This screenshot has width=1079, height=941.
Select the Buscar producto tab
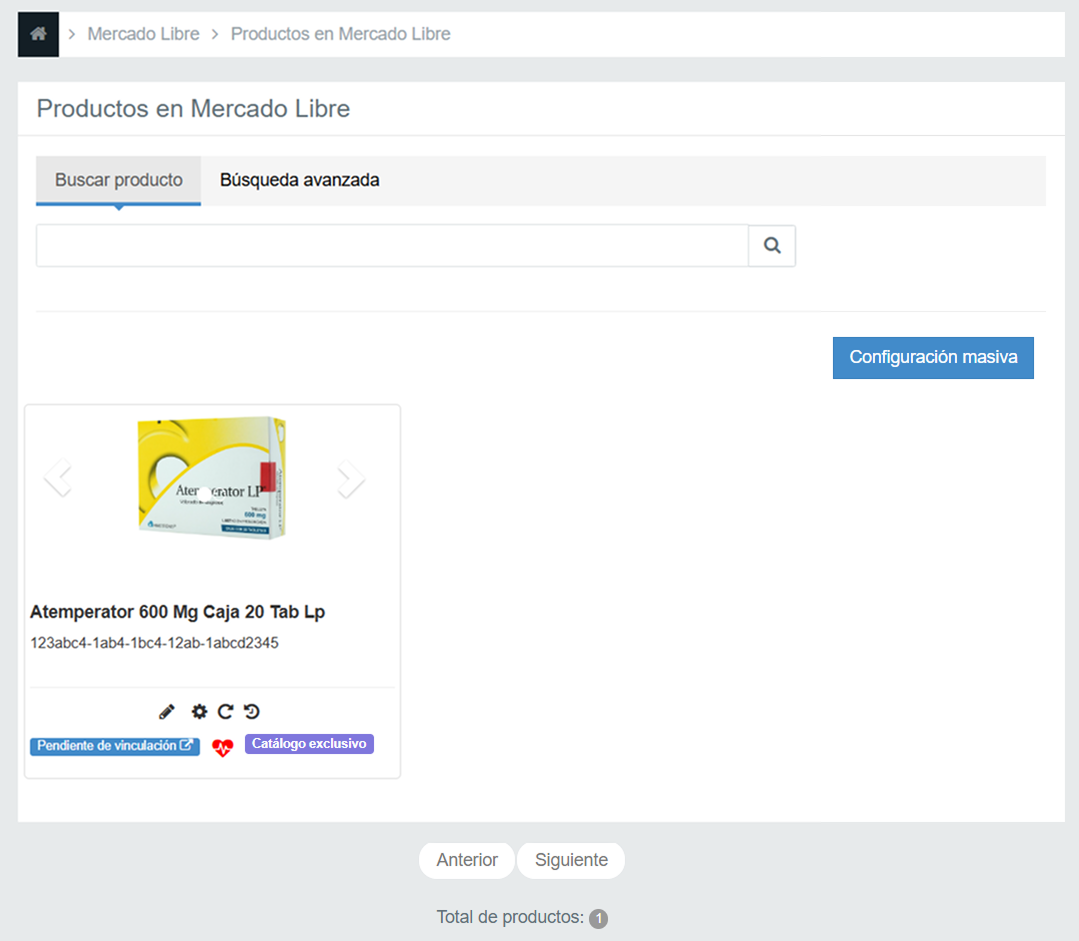[118, 180]
